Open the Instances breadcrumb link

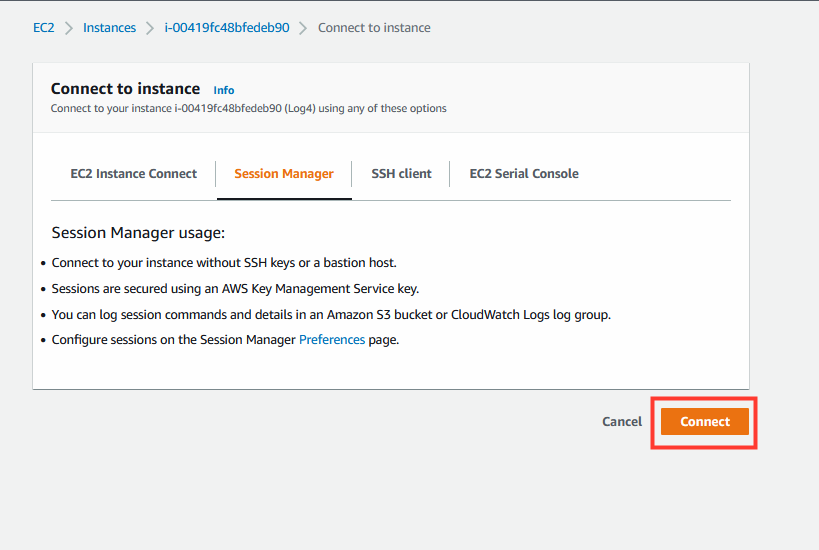click(109, 28)
